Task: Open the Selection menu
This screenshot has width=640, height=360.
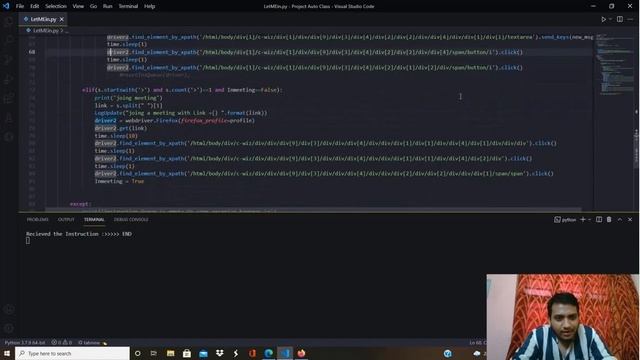Action: click(56, 6)
